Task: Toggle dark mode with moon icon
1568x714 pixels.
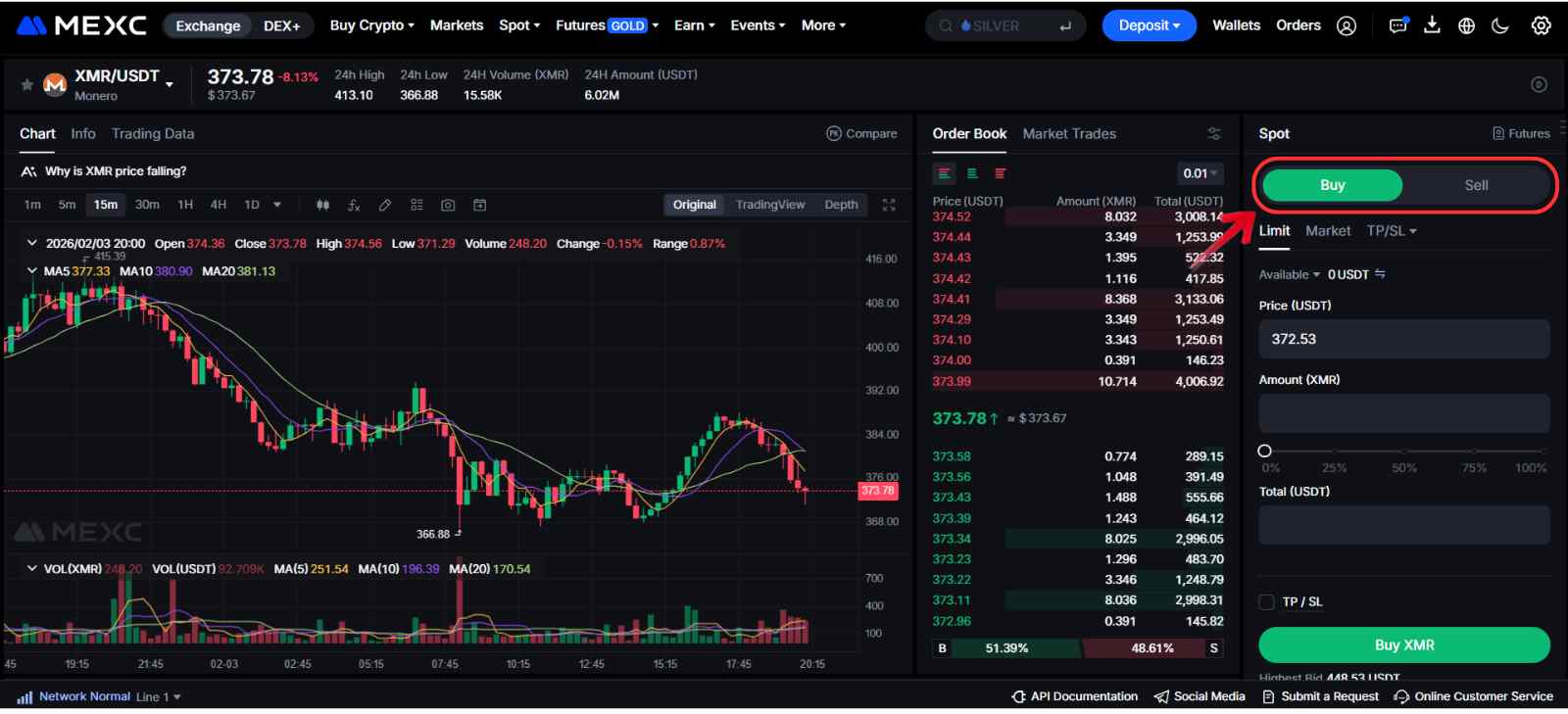Action: point(1500,26)
